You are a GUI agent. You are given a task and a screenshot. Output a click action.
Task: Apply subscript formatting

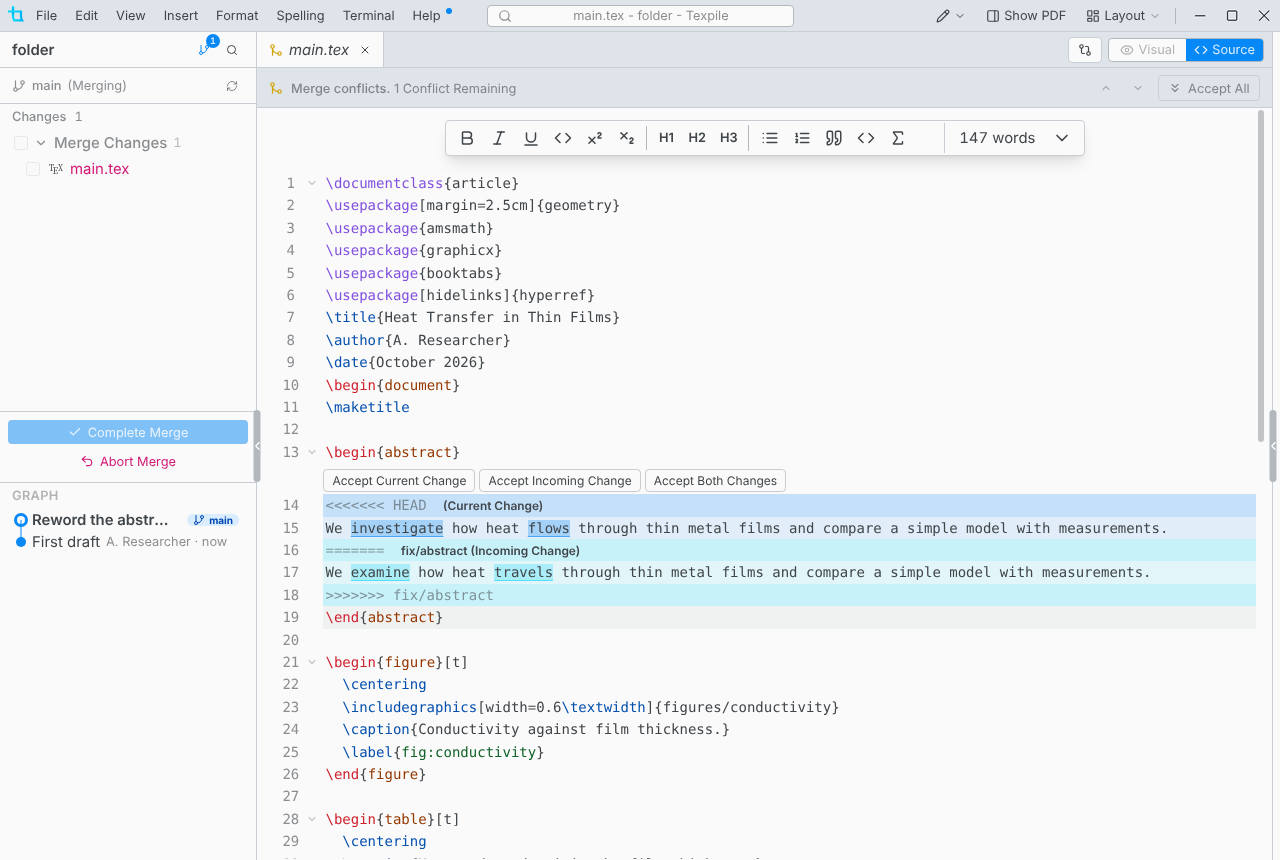627,138
